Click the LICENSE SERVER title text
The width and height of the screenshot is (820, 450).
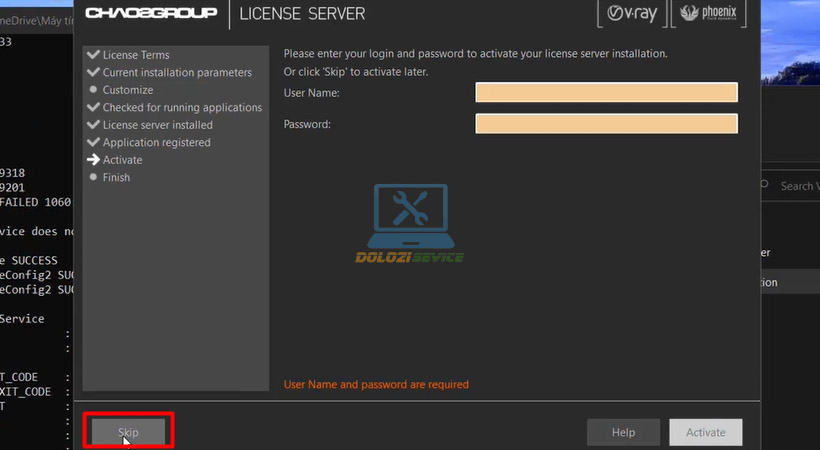click(x=302, y=14)
